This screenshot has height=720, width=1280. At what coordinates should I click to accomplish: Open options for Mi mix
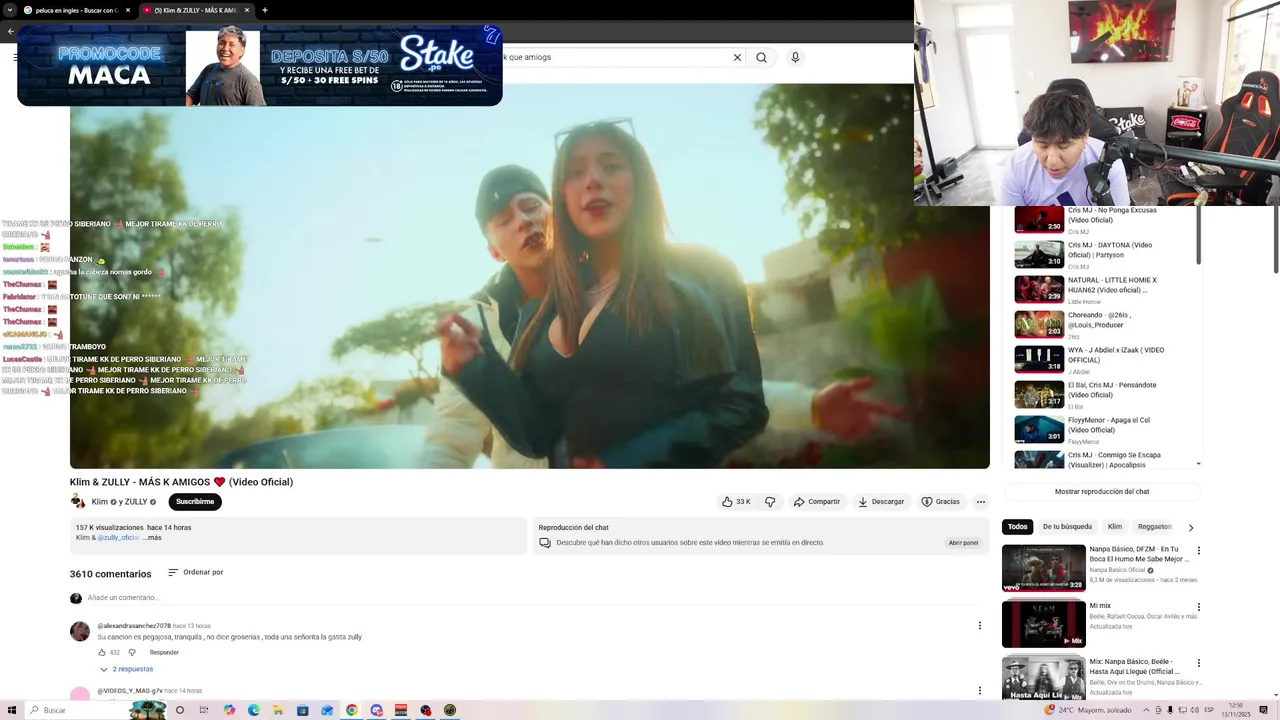coord(1199,607)
